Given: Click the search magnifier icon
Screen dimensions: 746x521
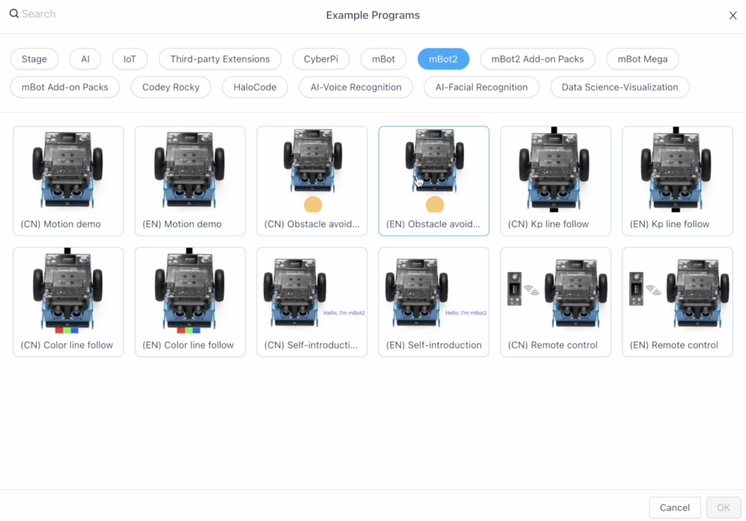Looking at the screenshot, I should pos(14,14).
